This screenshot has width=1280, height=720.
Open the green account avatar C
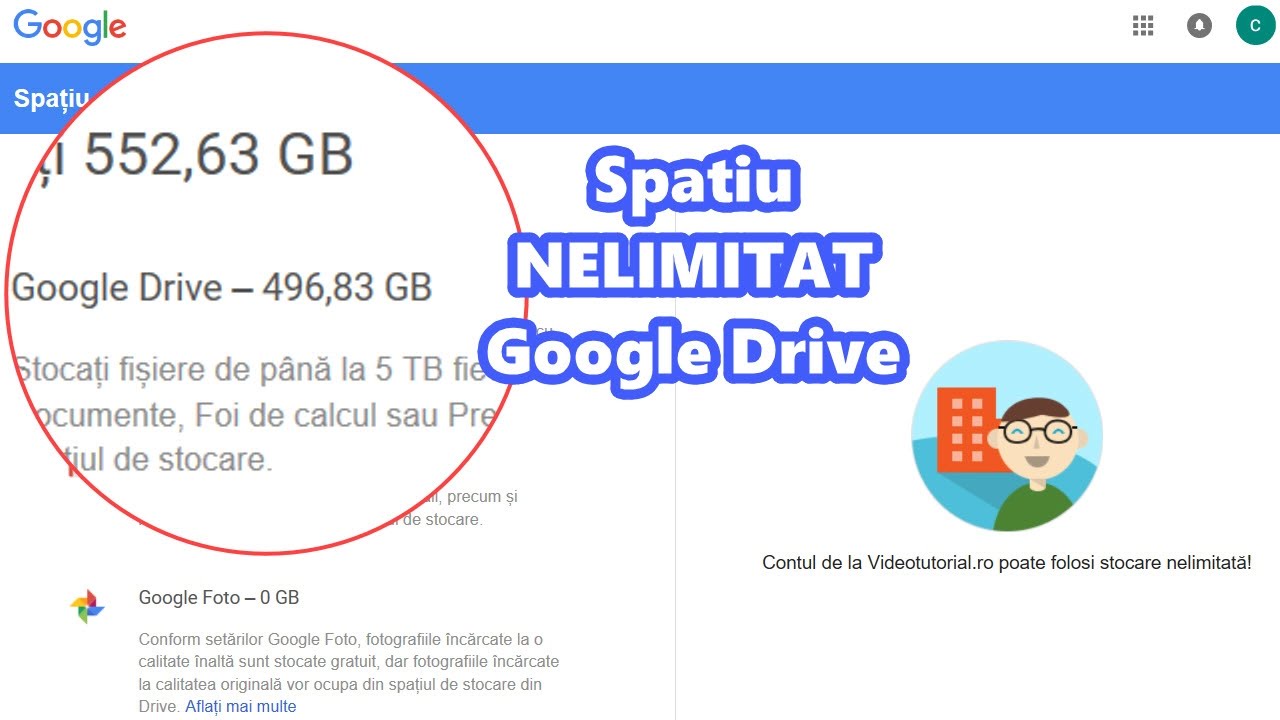coord(1255,25)
